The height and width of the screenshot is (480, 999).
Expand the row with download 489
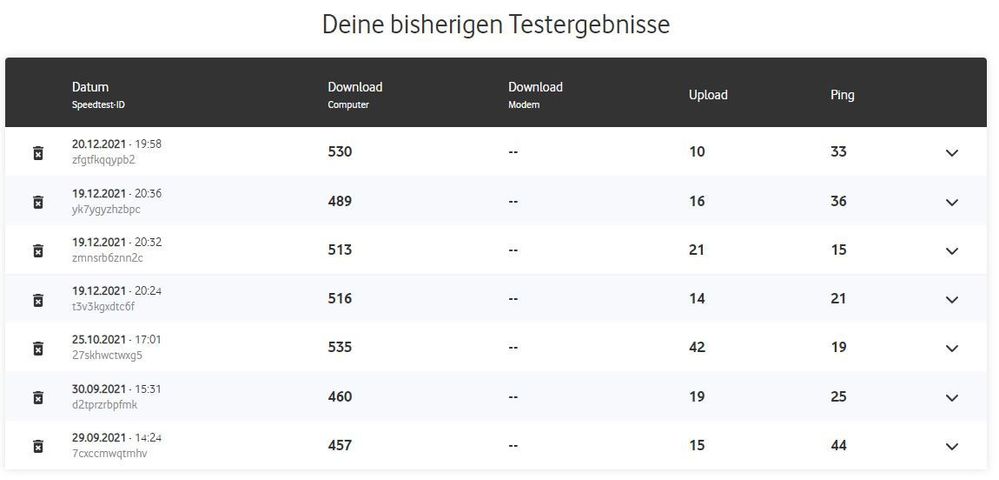click(x=951, y=202)
